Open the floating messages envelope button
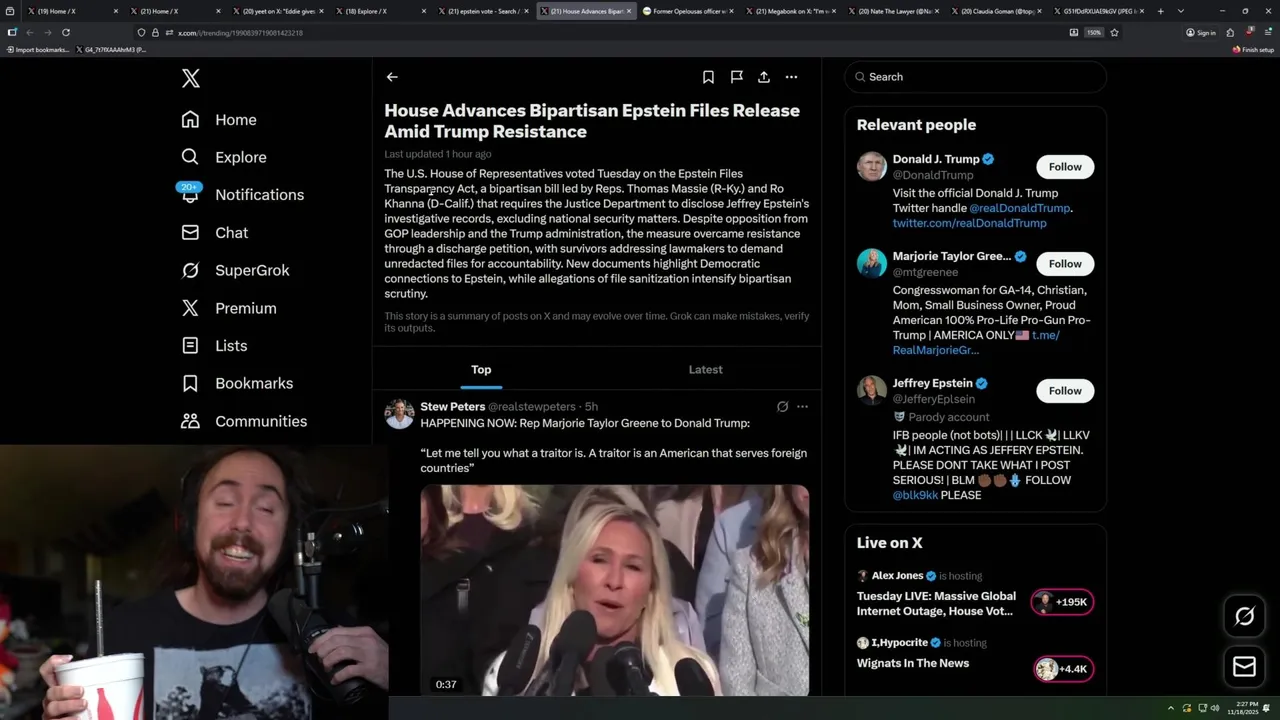Screen dimensions: 1280x720 1244,667
